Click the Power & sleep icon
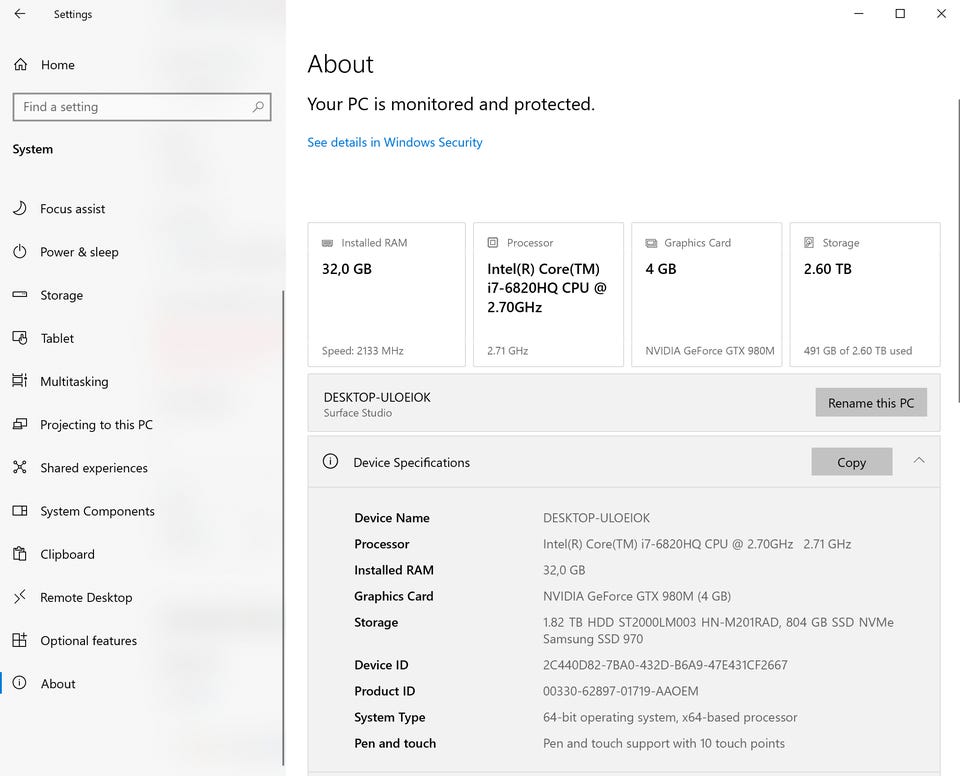 (20, 252)
